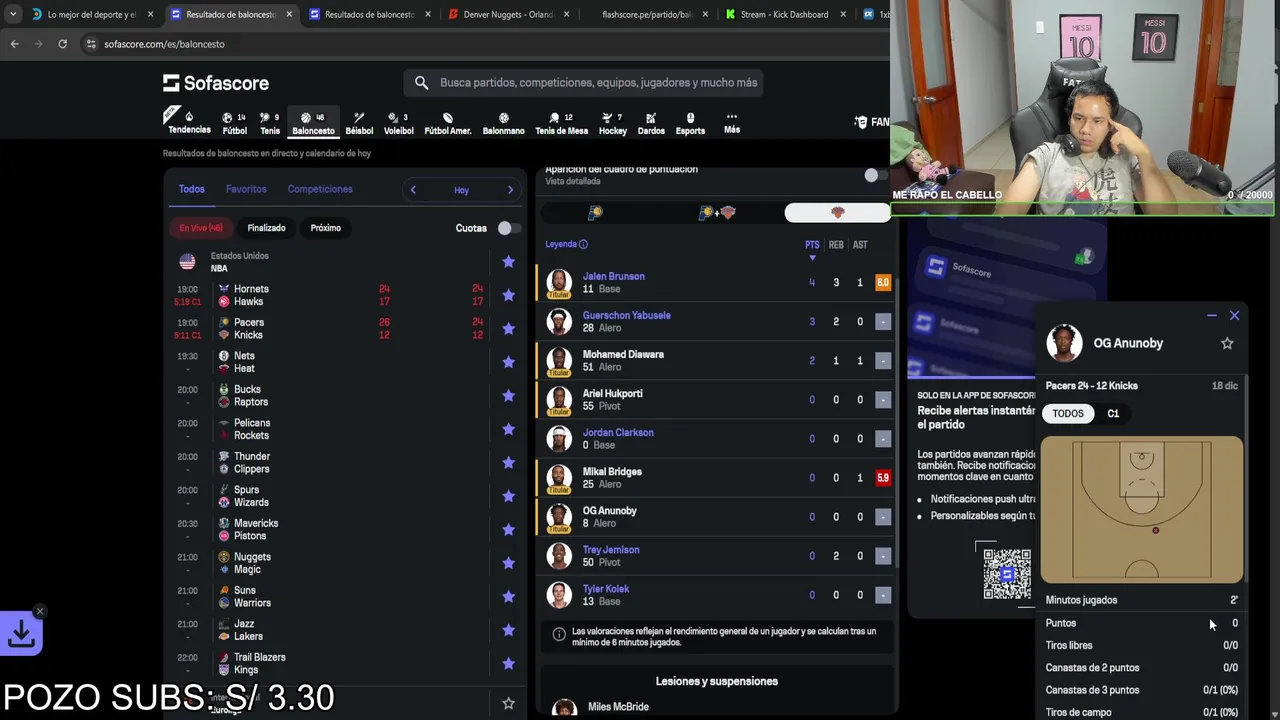Open Miles McBride injury entry
Screen dimensions: 1280x720
click(618, 707)
